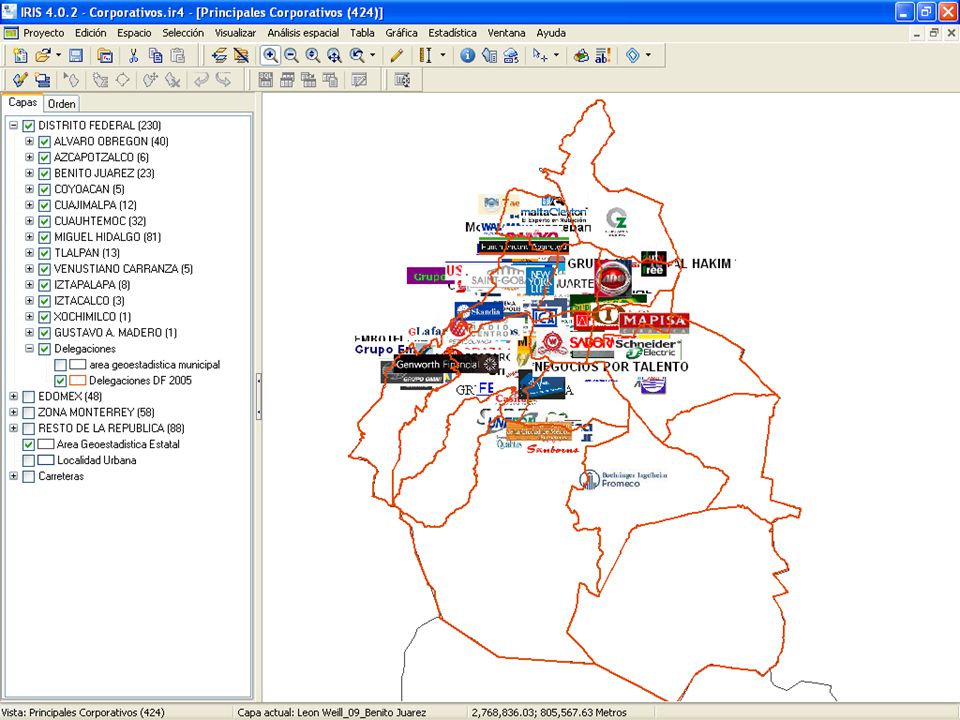Select the Identify info tool
The image size is (960, 720).
coord(468,56)
